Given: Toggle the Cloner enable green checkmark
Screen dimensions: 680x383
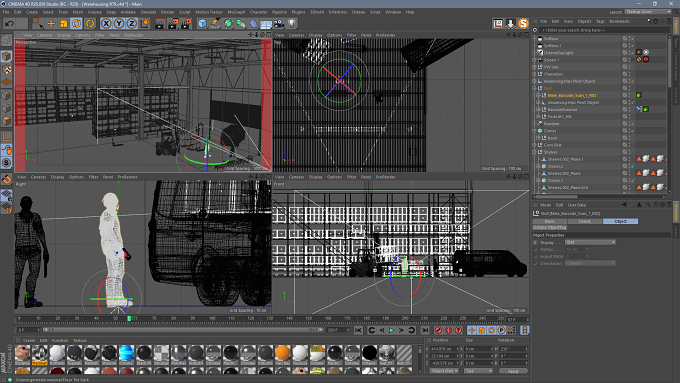Looking at the screenshot, I should pos(633,131).
